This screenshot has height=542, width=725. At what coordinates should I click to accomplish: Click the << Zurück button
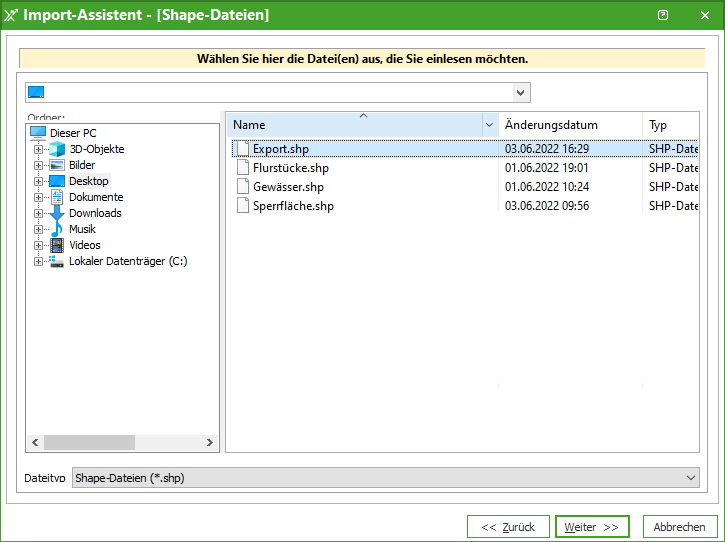(508, 527)
